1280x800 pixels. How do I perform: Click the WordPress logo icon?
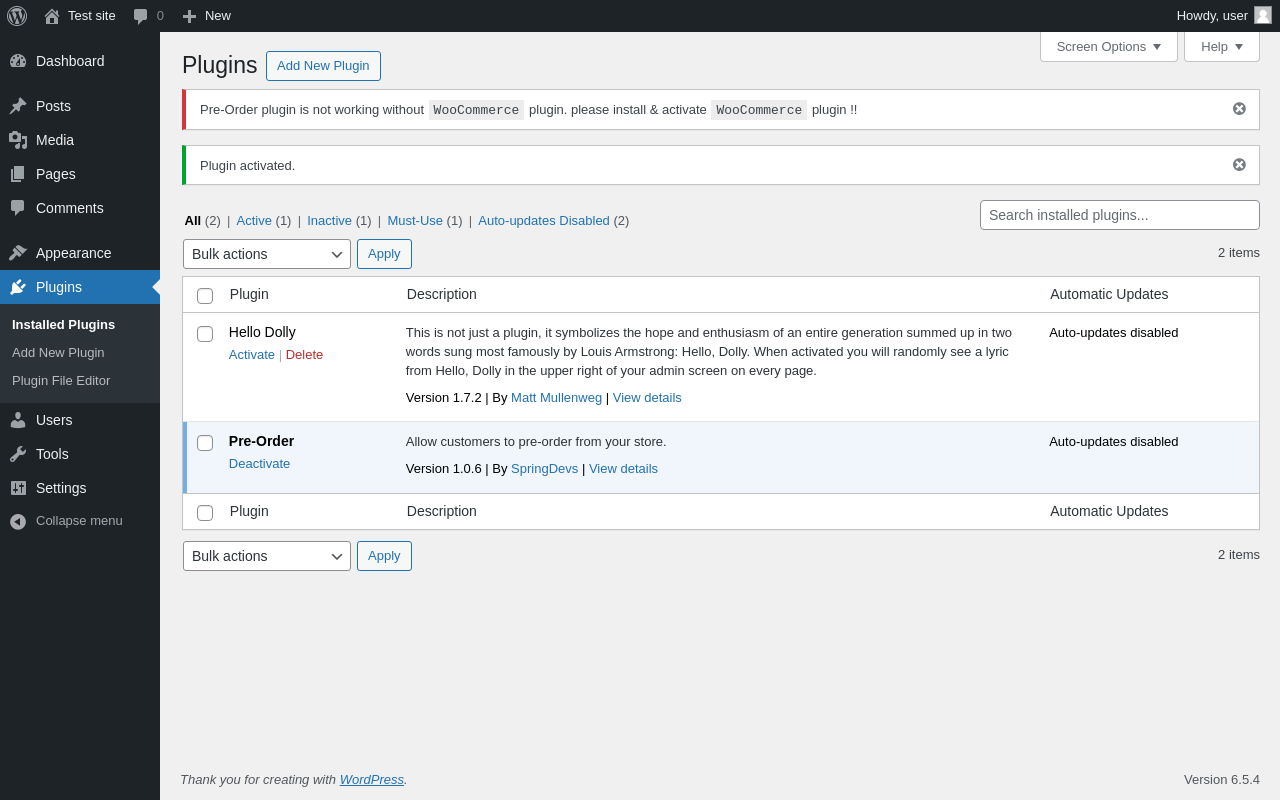[17, 16]
